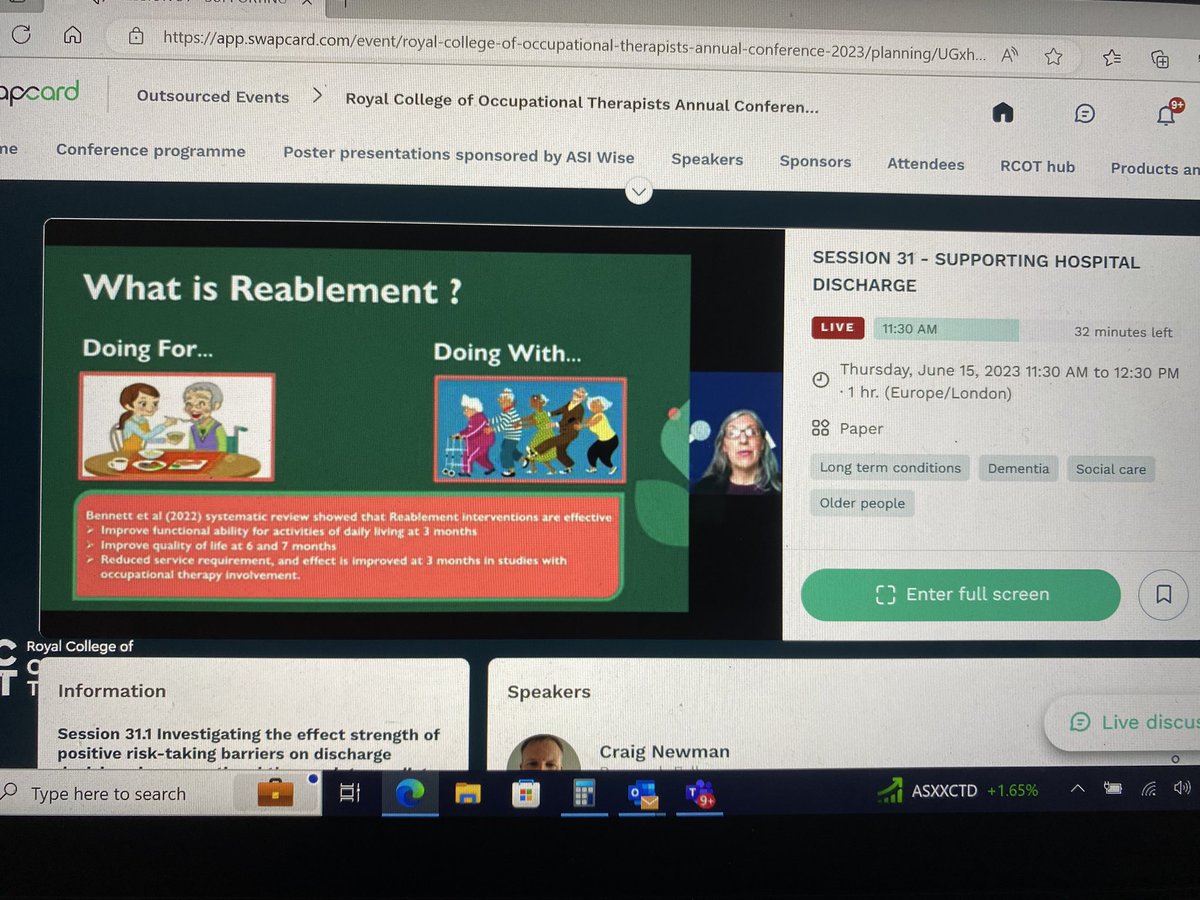Select the Long term conditions tag
The image size is (1200, 900).
pyautogui.click(x=890, y=468)
